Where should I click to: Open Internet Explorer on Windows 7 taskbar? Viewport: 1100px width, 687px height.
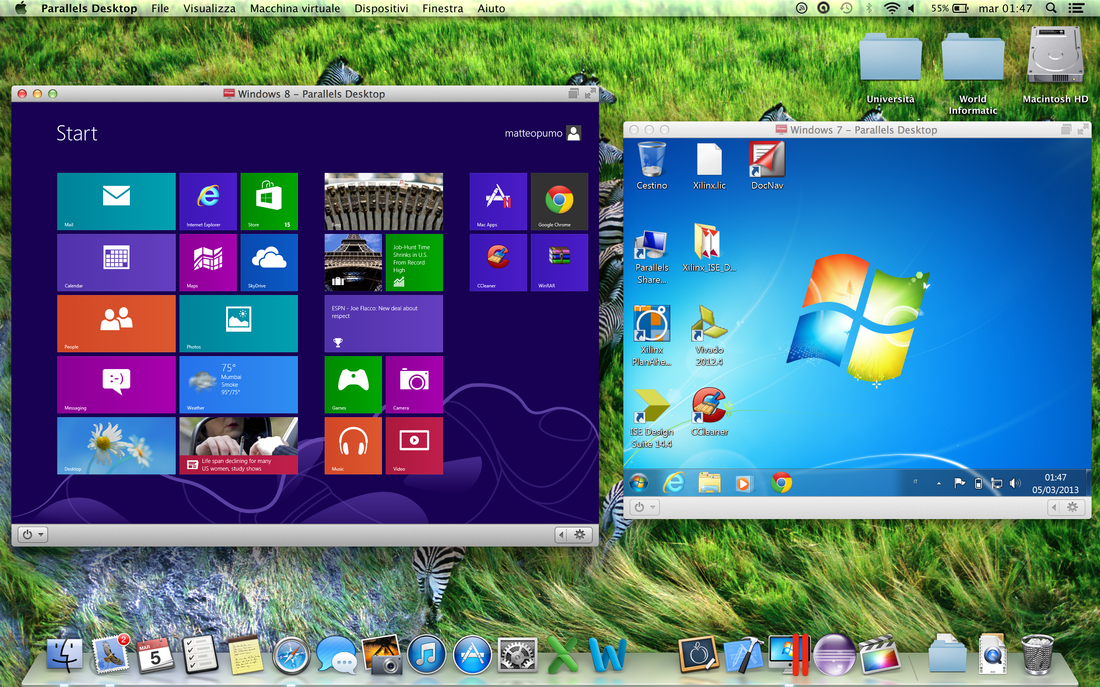673,483
